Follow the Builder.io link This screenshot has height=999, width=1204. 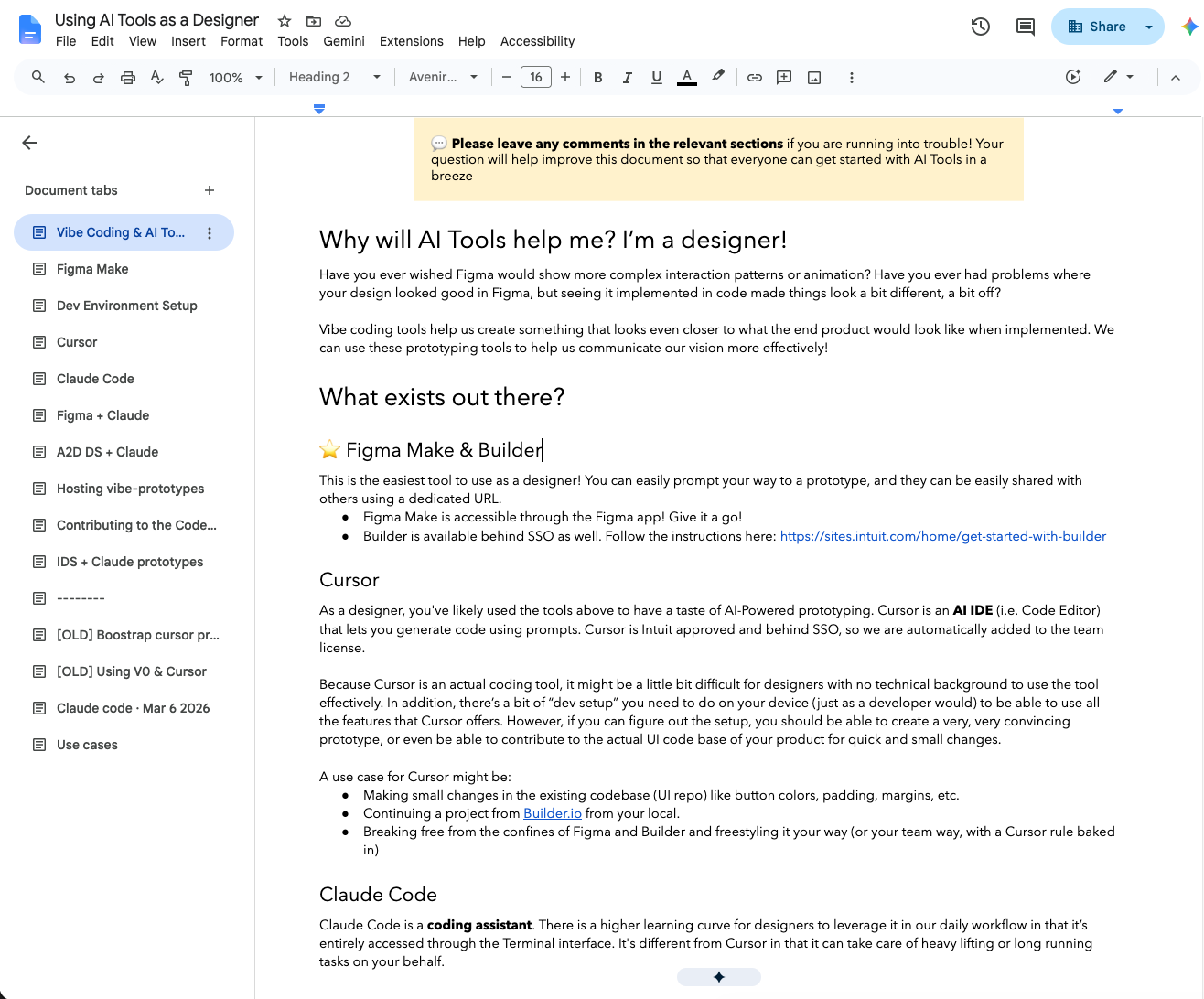pyautogui.click(x=553, y=813)
